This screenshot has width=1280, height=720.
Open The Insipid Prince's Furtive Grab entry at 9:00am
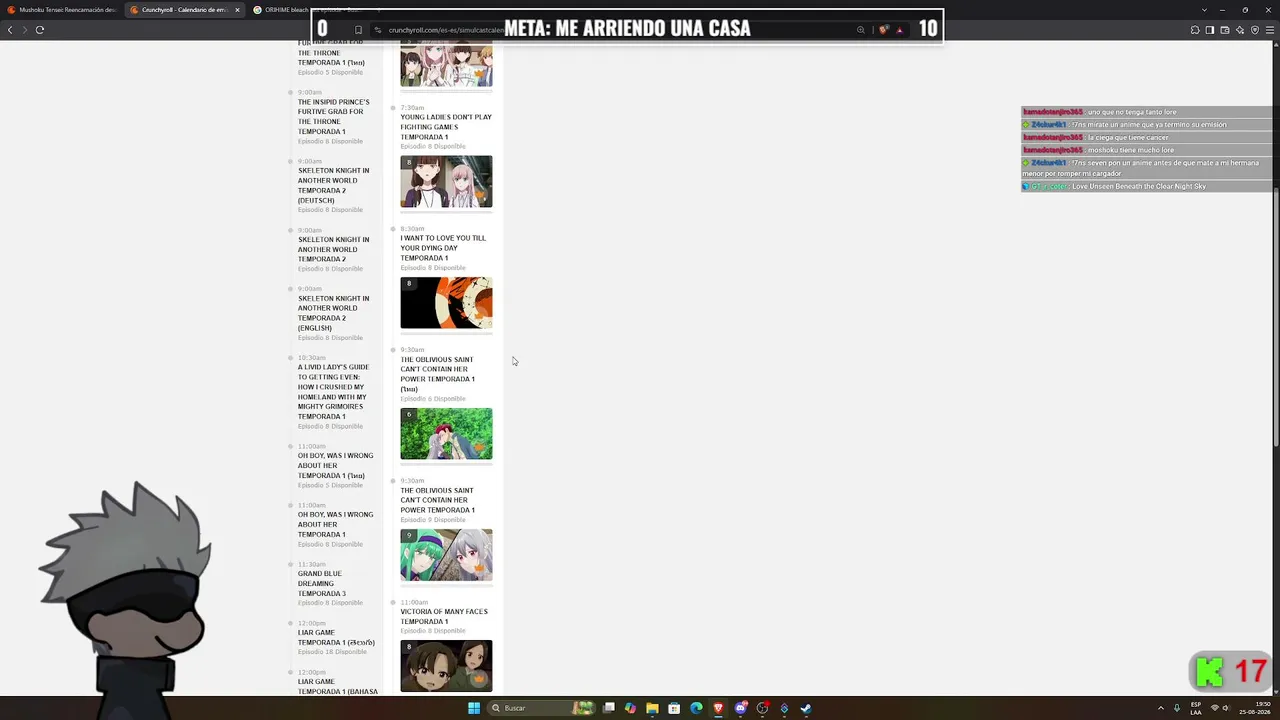[334, 117]
